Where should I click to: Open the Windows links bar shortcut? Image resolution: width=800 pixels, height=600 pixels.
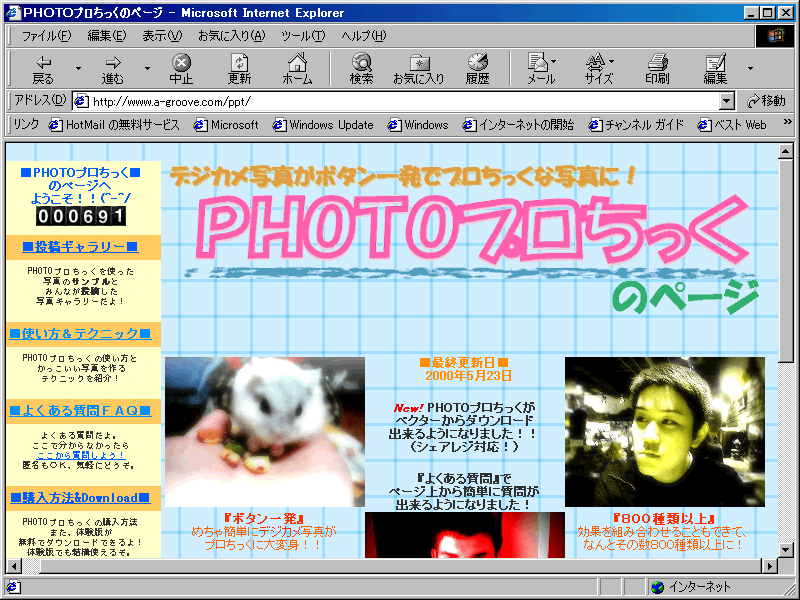tap(418, 125)
